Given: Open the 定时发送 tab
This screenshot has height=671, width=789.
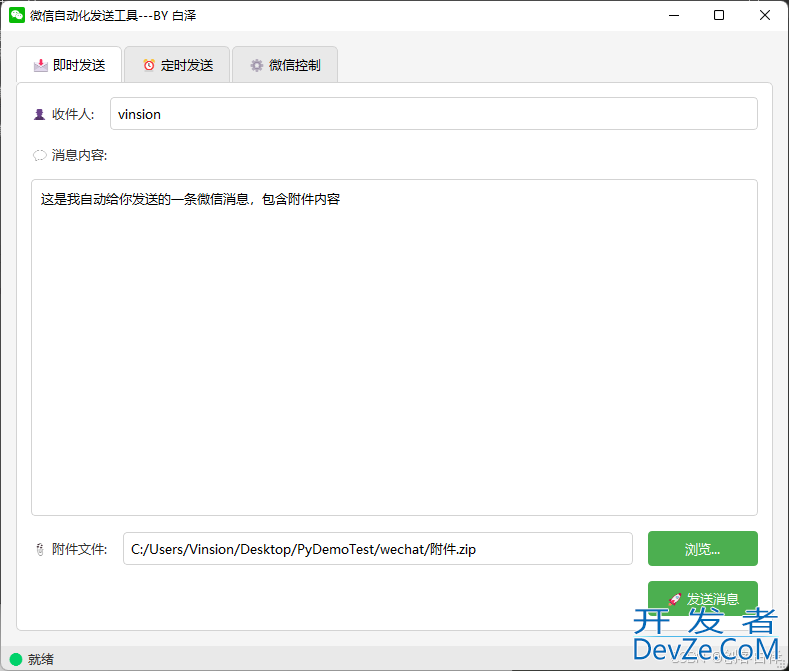Looking at the screenshot, I should pyautogui.click(x=177, y=65).
